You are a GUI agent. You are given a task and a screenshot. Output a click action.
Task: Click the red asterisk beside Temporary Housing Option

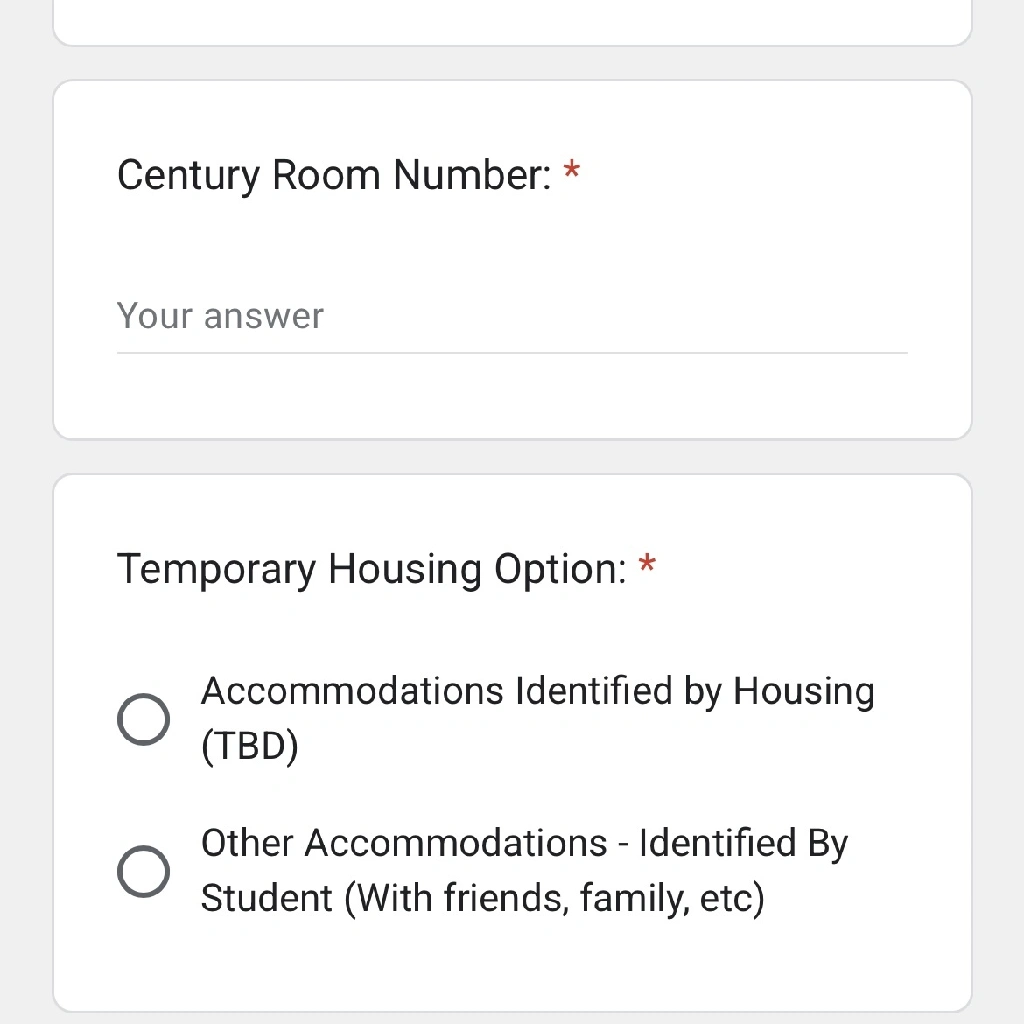(647, 564)
